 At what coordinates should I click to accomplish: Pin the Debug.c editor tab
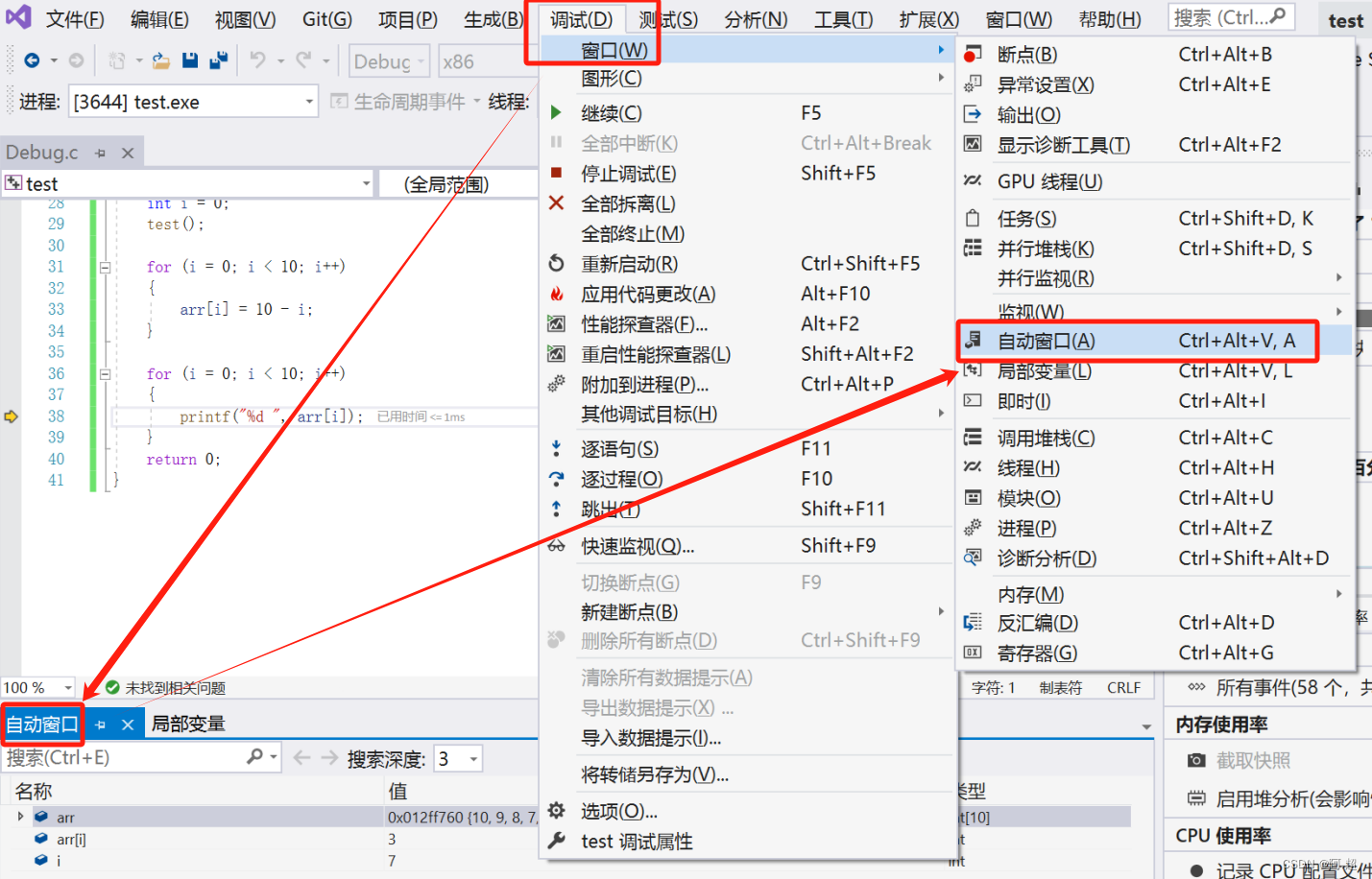(x=101, y=153)
